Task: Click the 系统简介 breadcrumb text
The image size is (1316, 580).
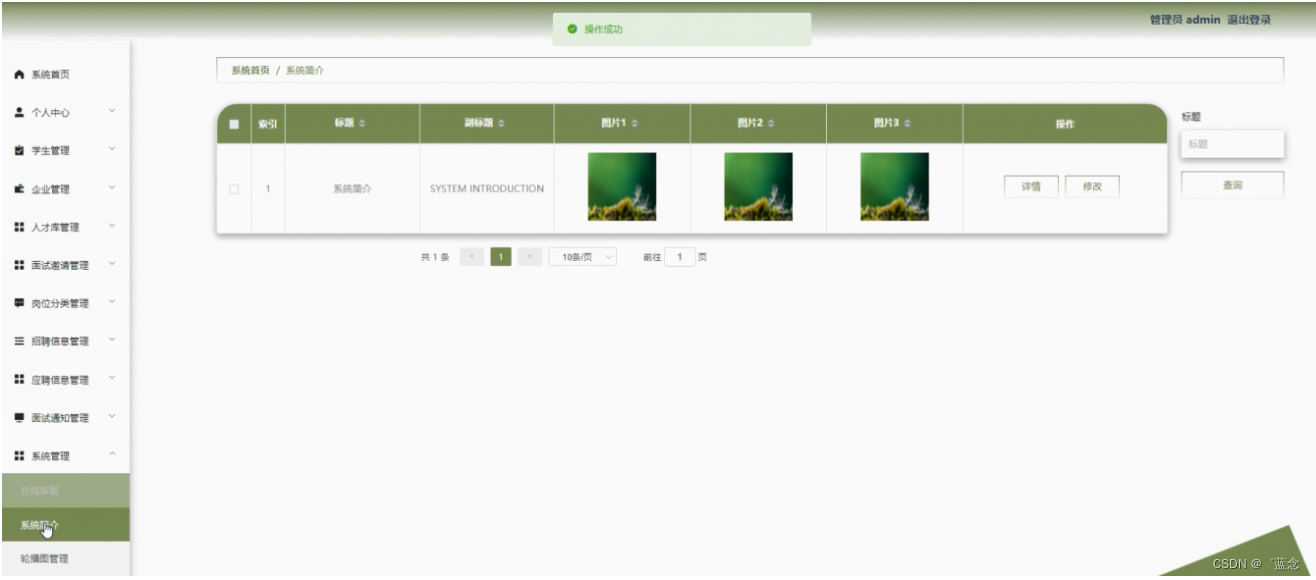Action: pos(305,70)
